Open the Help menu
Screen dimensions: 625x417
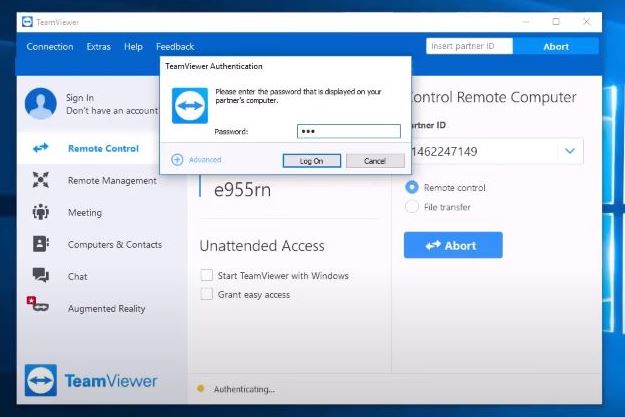click(133, 47)
